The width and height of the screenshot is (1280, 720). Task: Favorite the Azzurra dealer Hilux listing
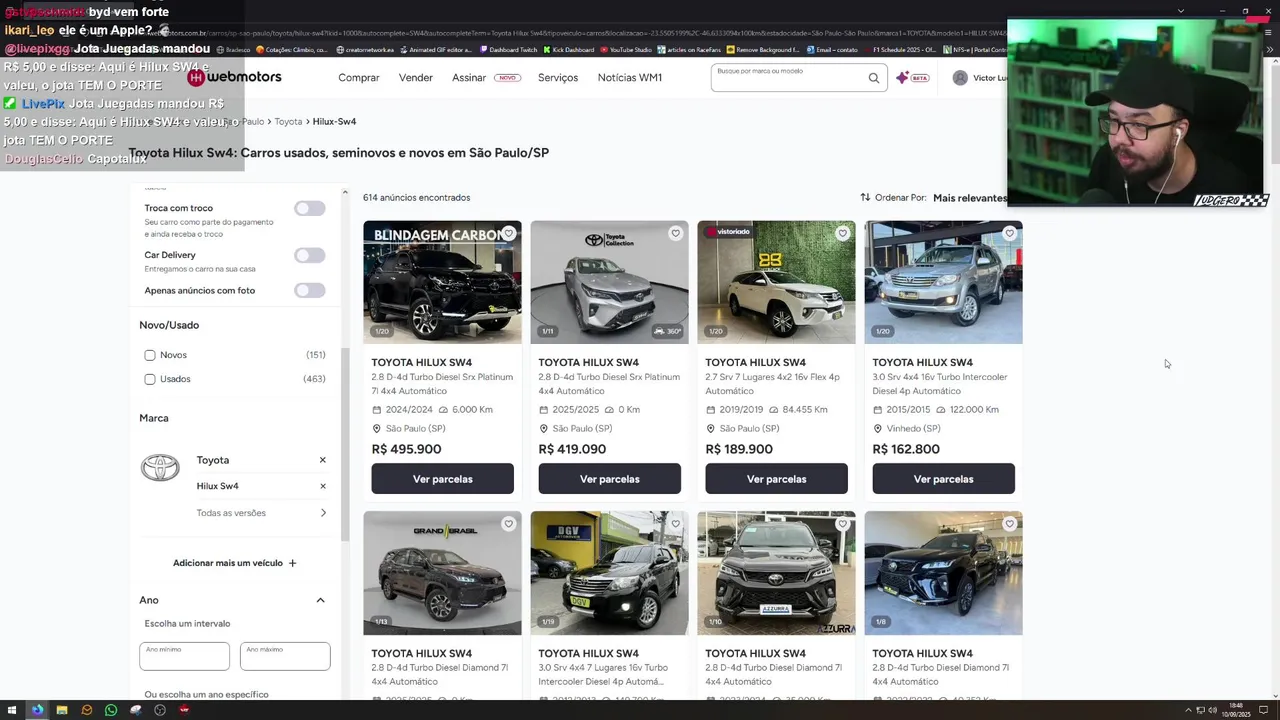[x=842, y=524]
